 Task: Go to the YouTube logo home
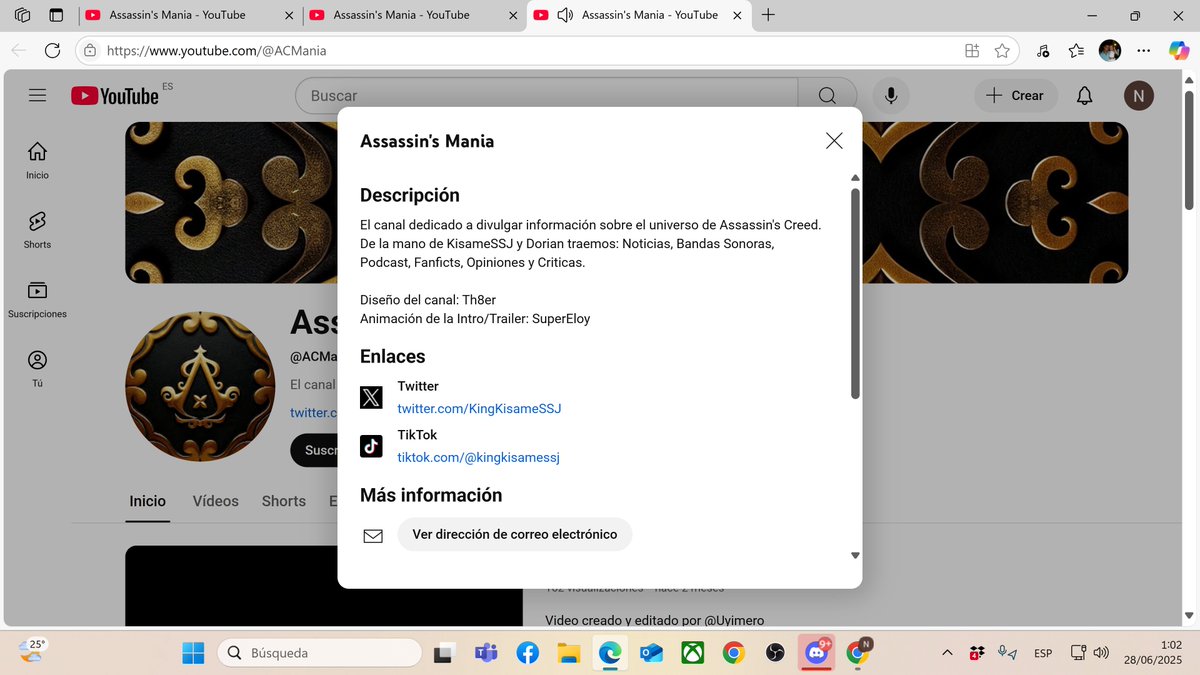click(115, 96)
